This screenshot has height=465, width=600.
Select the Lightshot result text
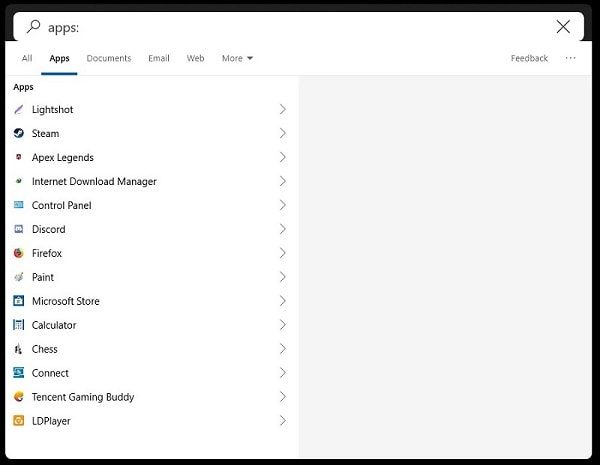point(52,110)
